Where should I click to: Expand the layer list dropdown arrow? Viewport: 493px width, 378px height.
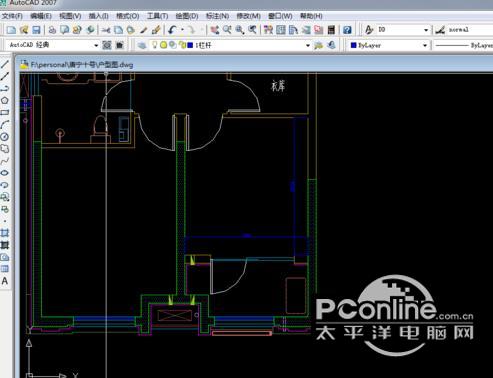click(x=308, y=45)
